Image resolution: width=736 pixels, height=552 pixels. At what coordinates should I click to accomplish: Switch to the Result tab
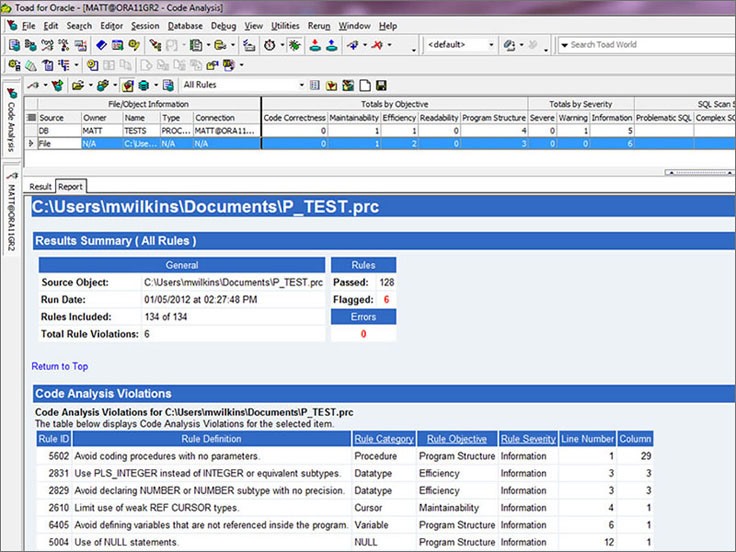click(x=40, y=187)
